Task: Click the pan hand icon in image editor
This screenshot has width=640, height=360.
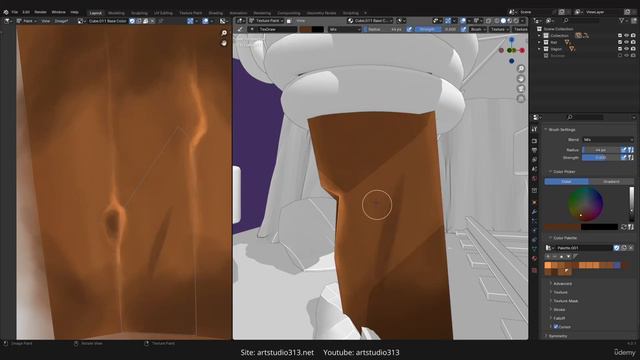Action: 224,42
